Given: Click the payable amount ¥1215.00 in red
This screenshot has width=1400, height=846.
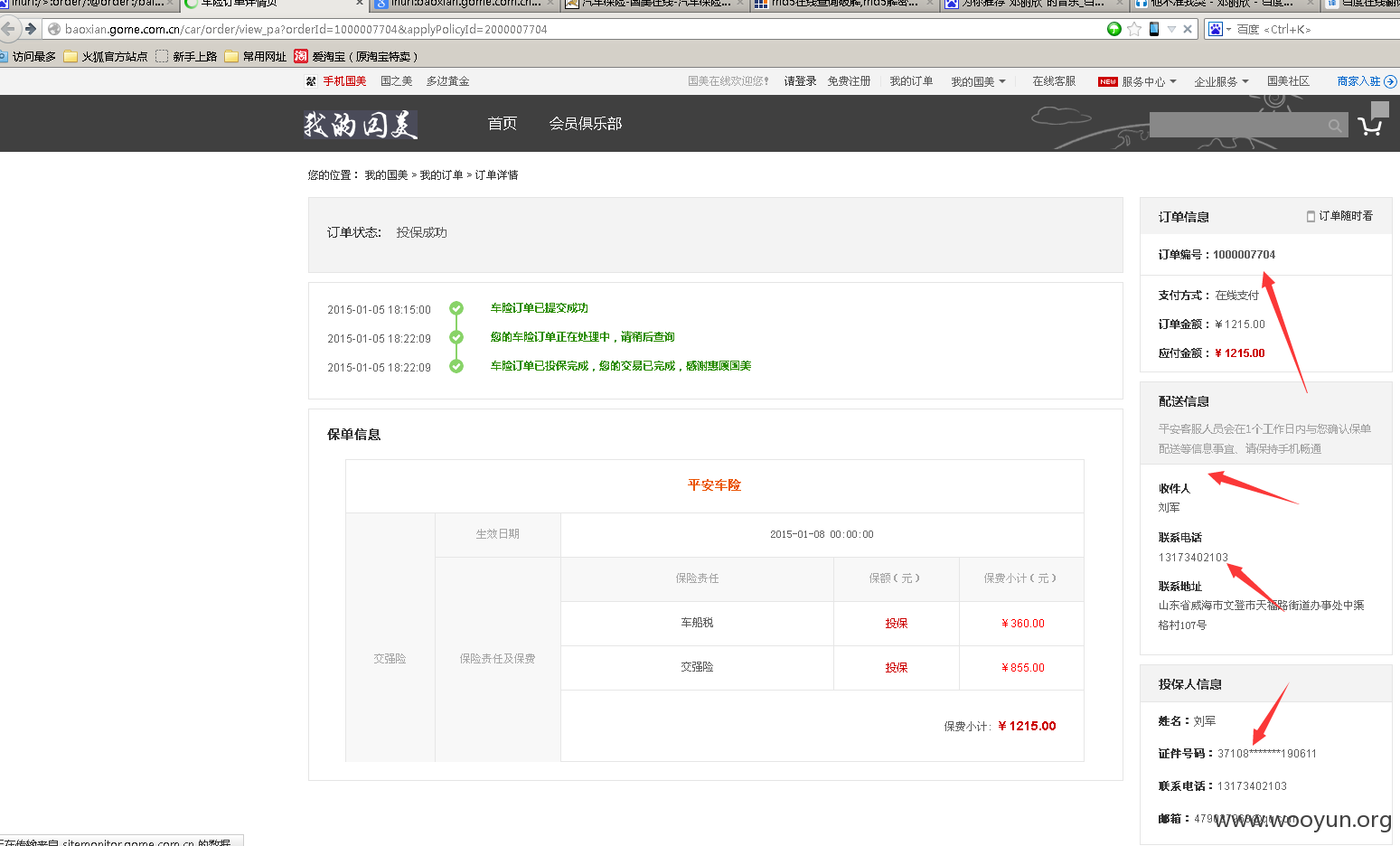Looking at the screenshot, I should pos(1240,353).
